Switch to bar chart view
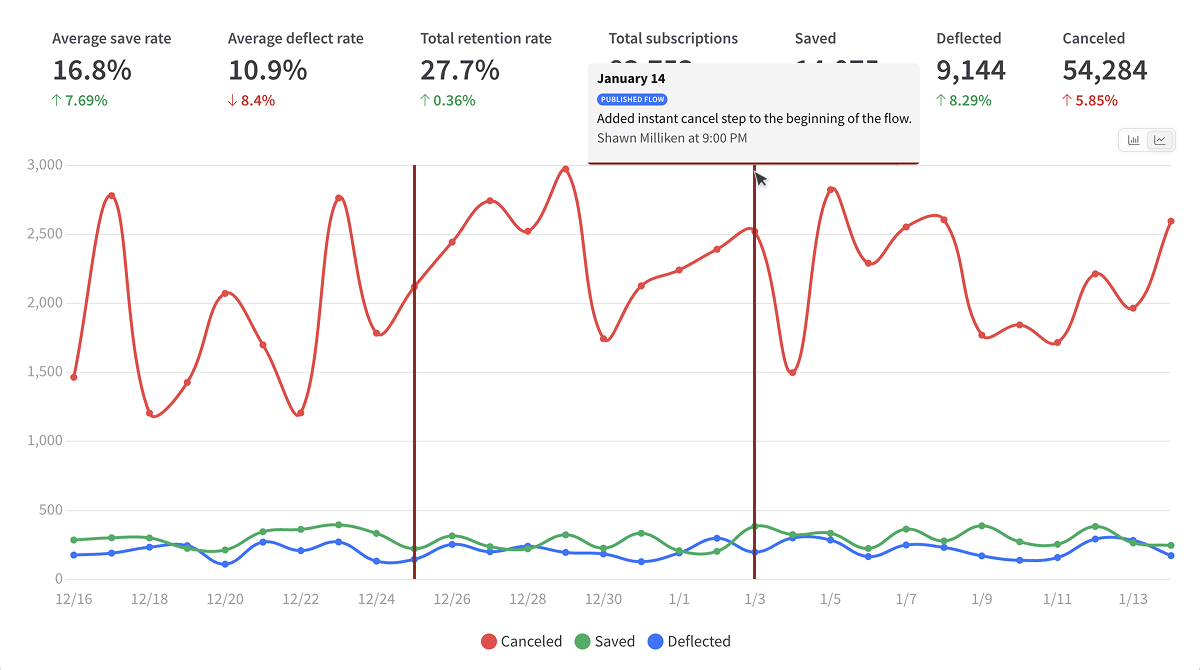The width and height of the screenshot is (1200, 670). pyautogui.click(x=1134, y=140)
